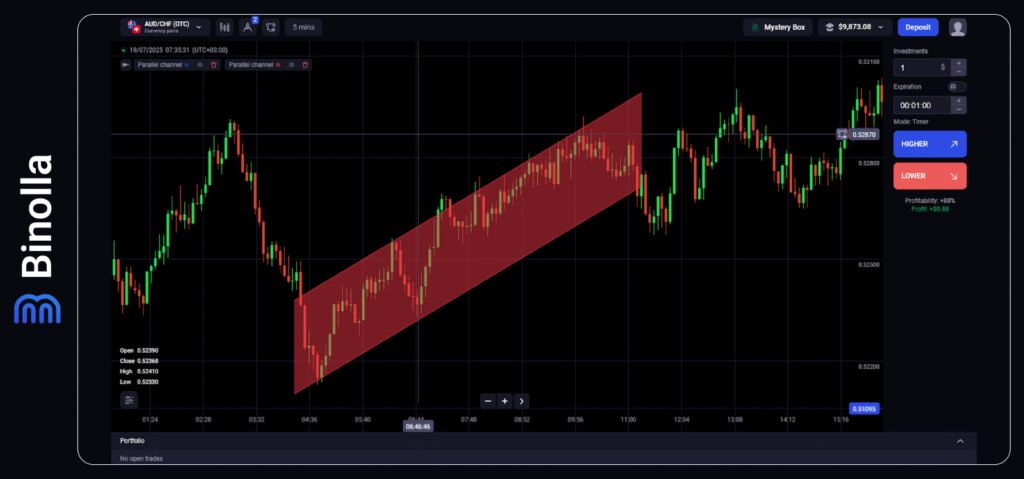Hide the first Parallel channel via eye icon
This screenshot has width=1024, height=479.
(x=200, y=65)
